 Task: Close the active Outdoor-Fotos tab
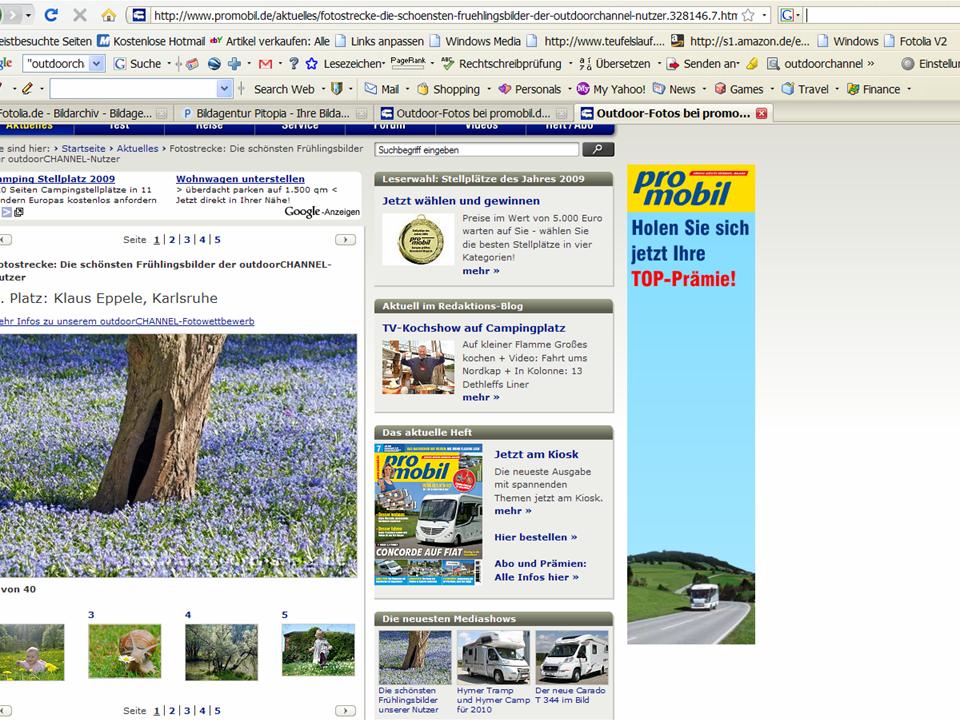coord(761,113)
